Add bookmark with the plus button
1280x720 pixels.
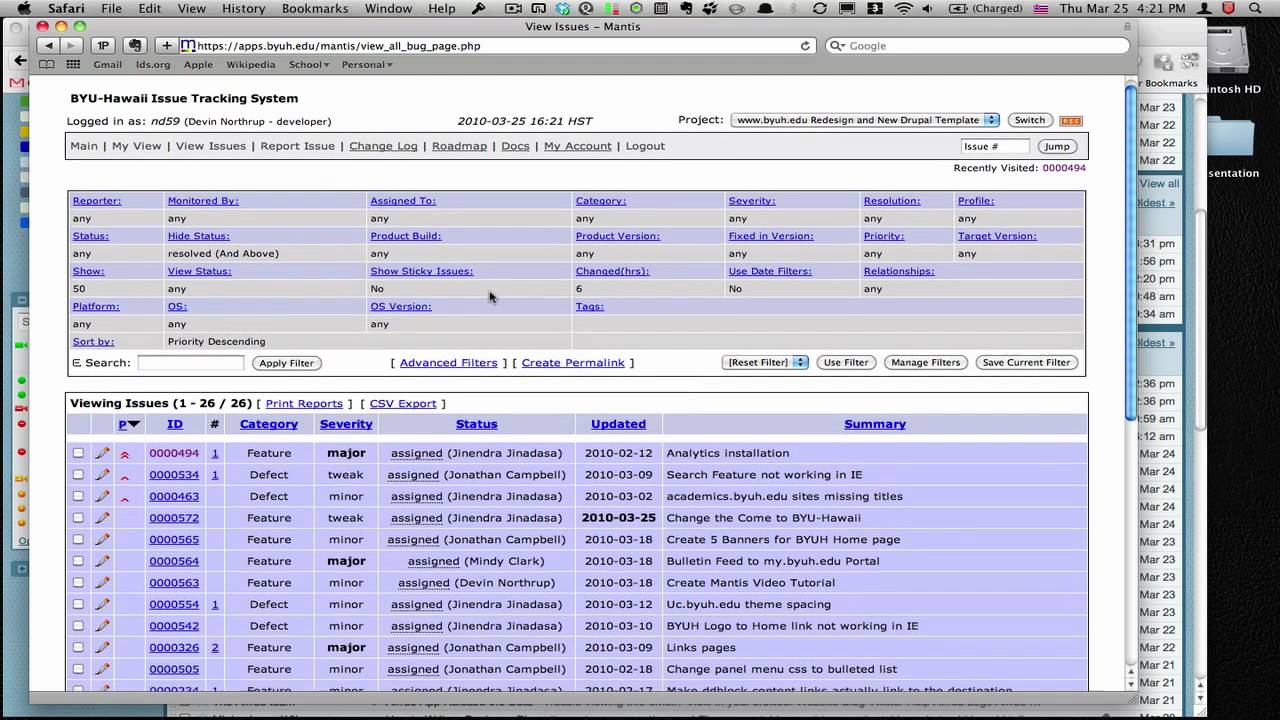point(167,46)
